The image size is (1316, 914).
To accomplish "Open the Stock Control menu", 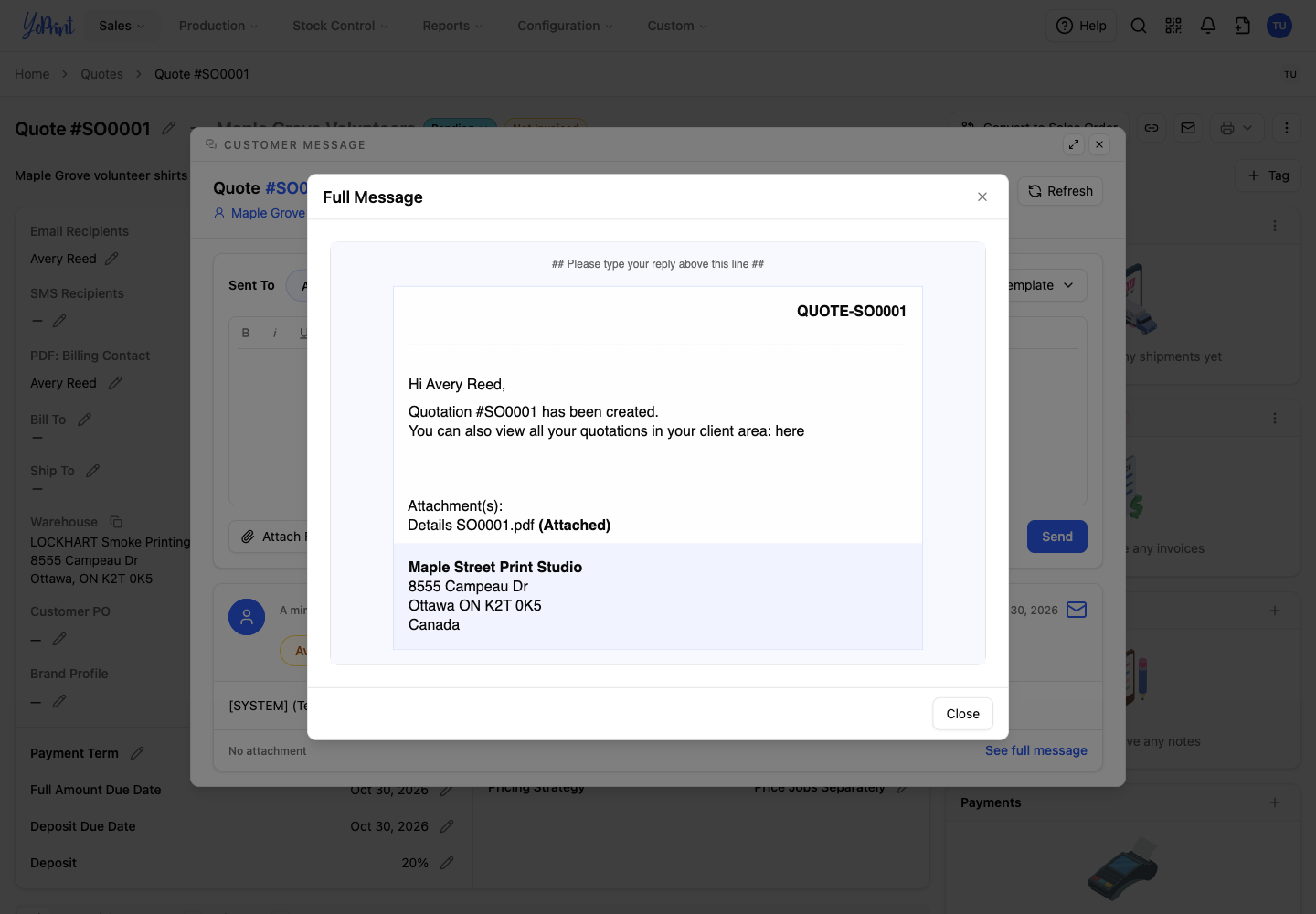I will point(340,26).
